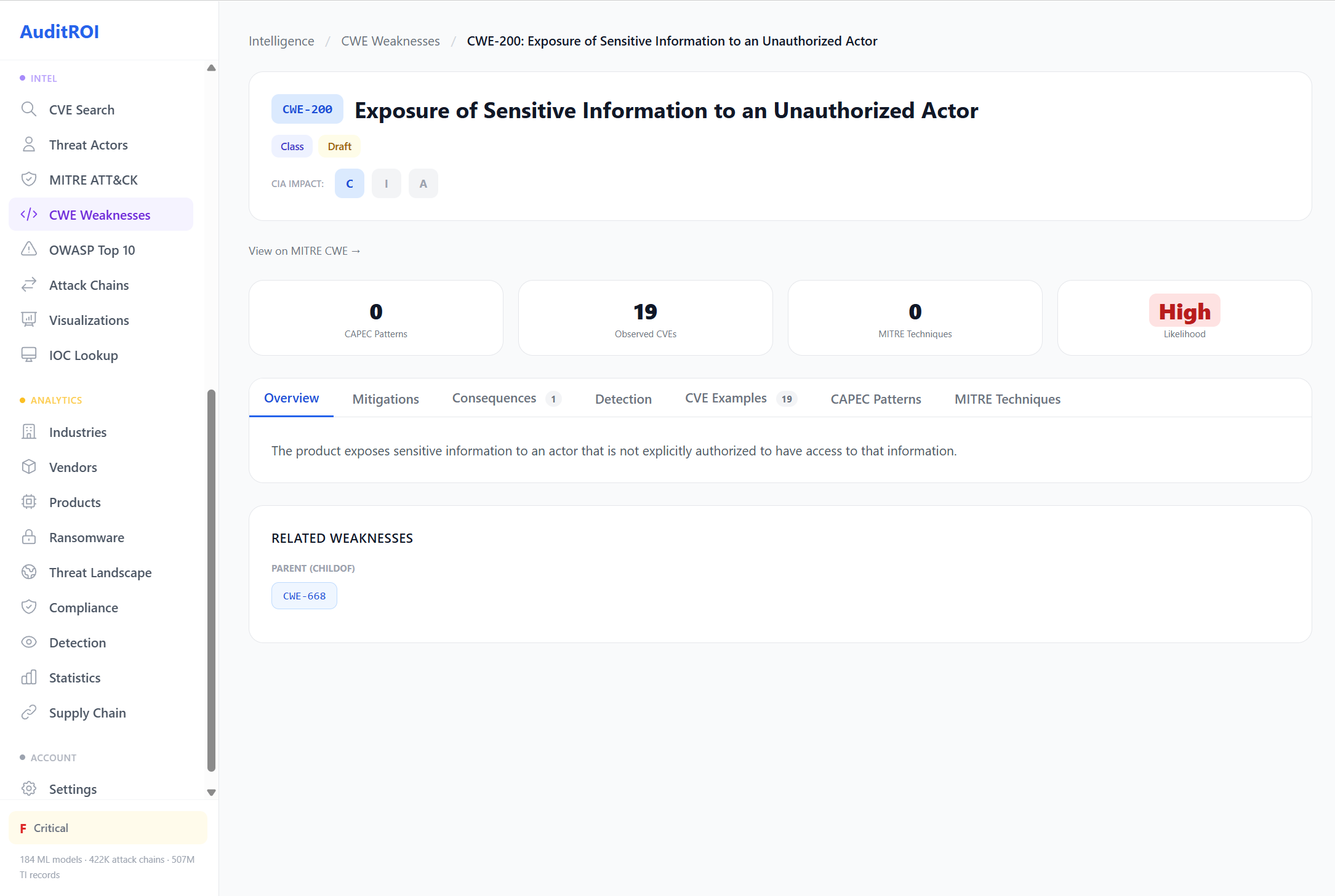Image resolution: width=1335 pixels, height=896 pixels.
Task: Go back via CWE Weaknesses breadcrumb
Action: pos(390,41)
